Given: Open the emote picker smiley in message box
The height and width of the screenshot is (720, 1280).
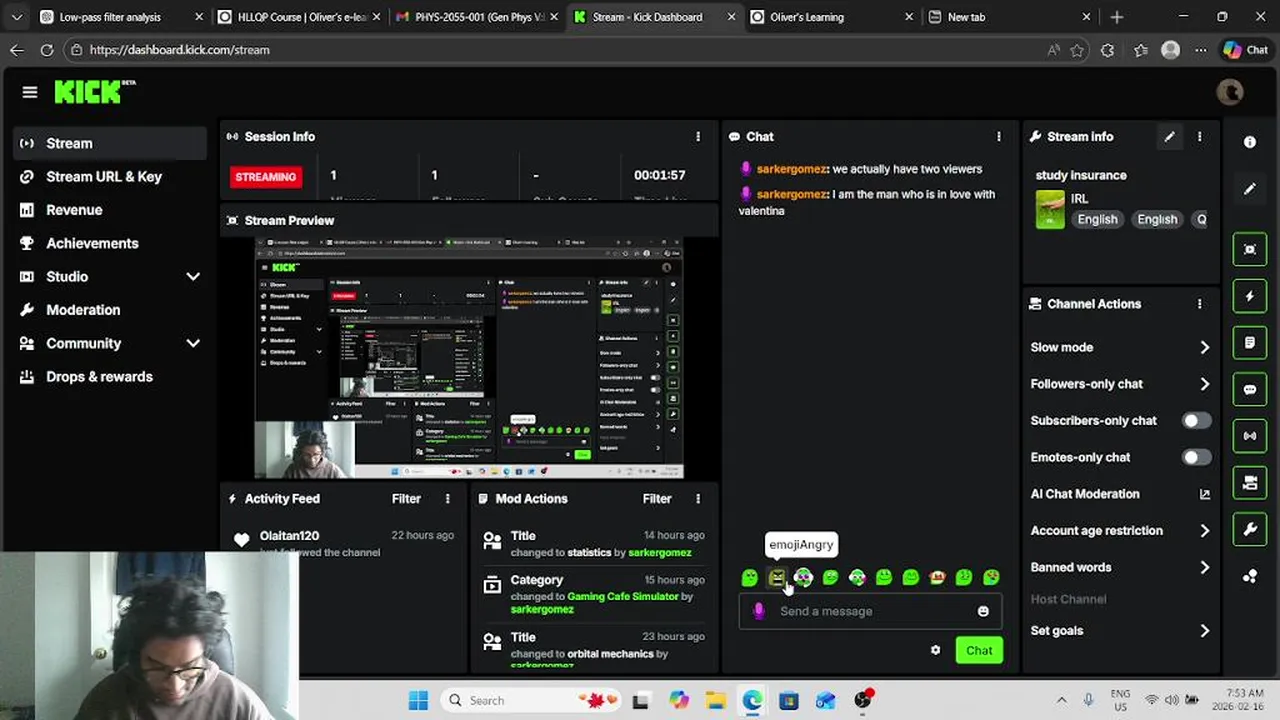Looking at the screenshot, I should [983, 611].
